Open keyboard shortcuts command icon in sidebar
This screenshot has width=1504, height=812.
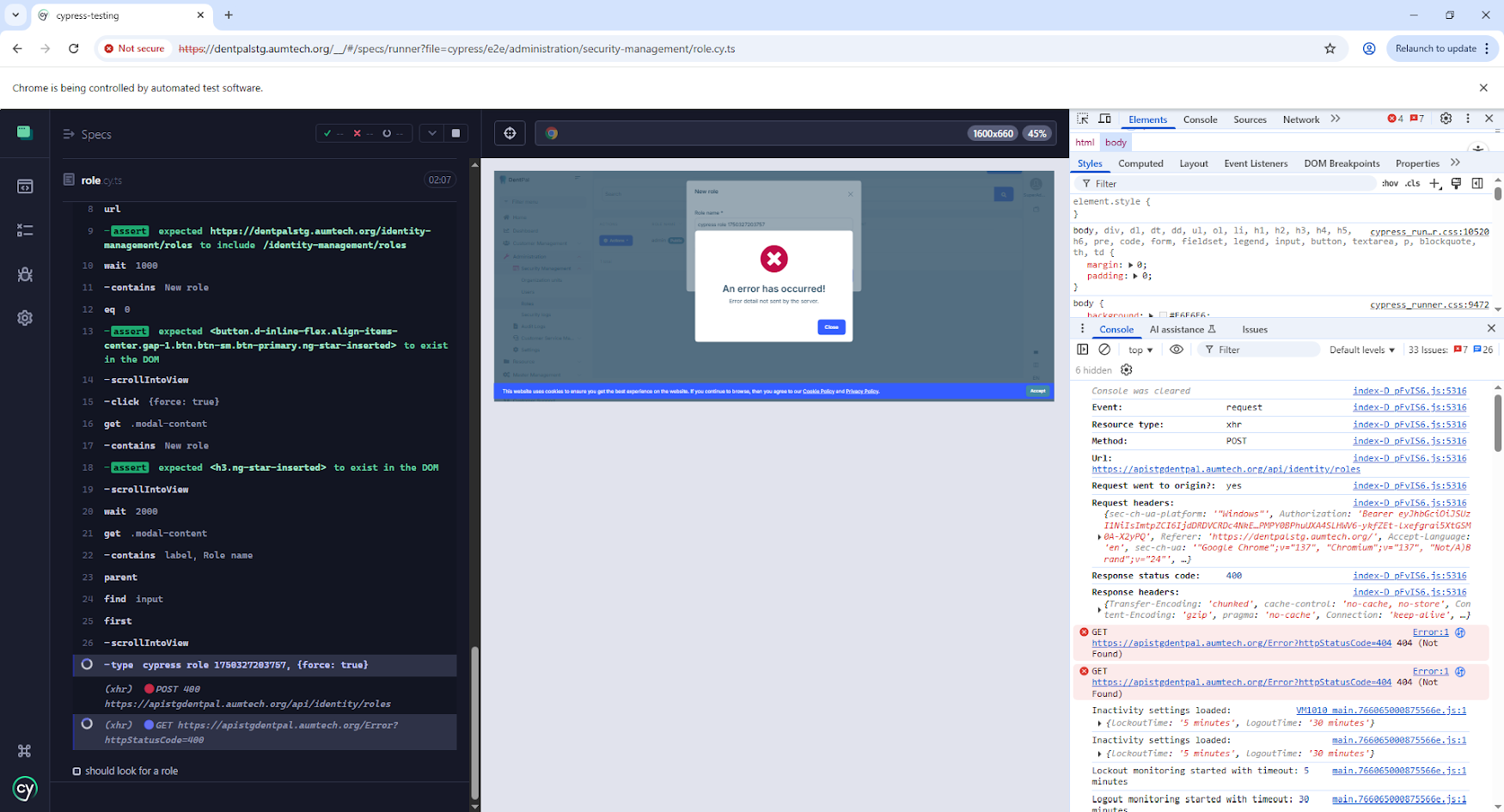click(25, 751)
